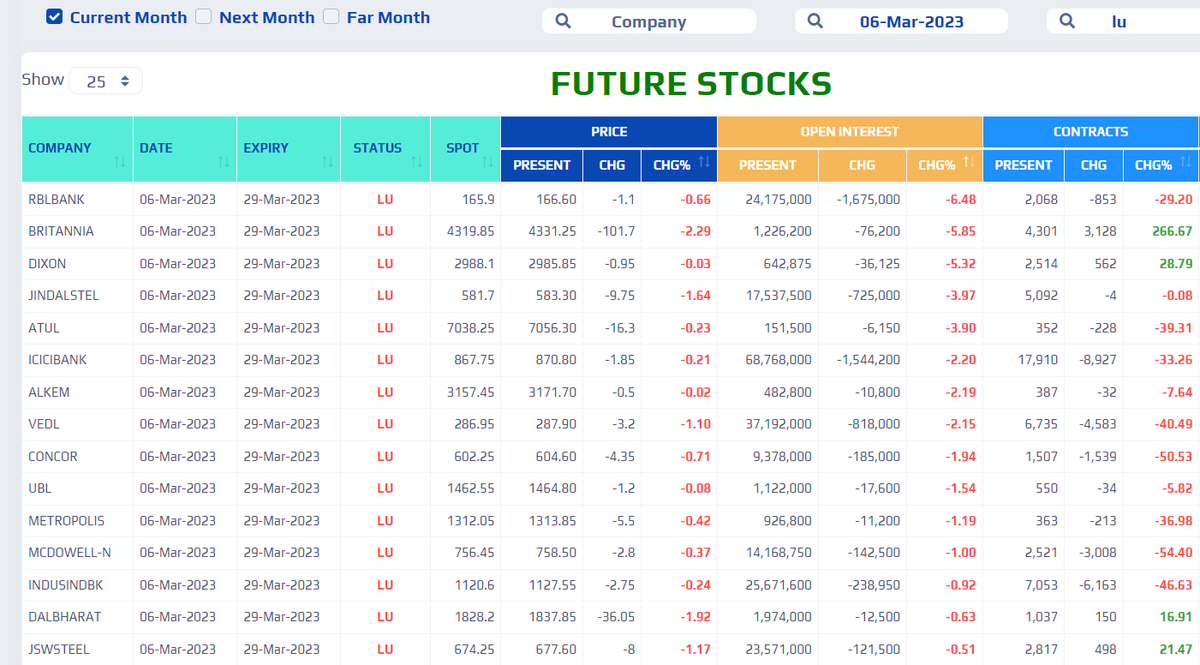Click the date search magnifier icon
The width and height of the screenshot is (1200, 665).
pos(815,21)
